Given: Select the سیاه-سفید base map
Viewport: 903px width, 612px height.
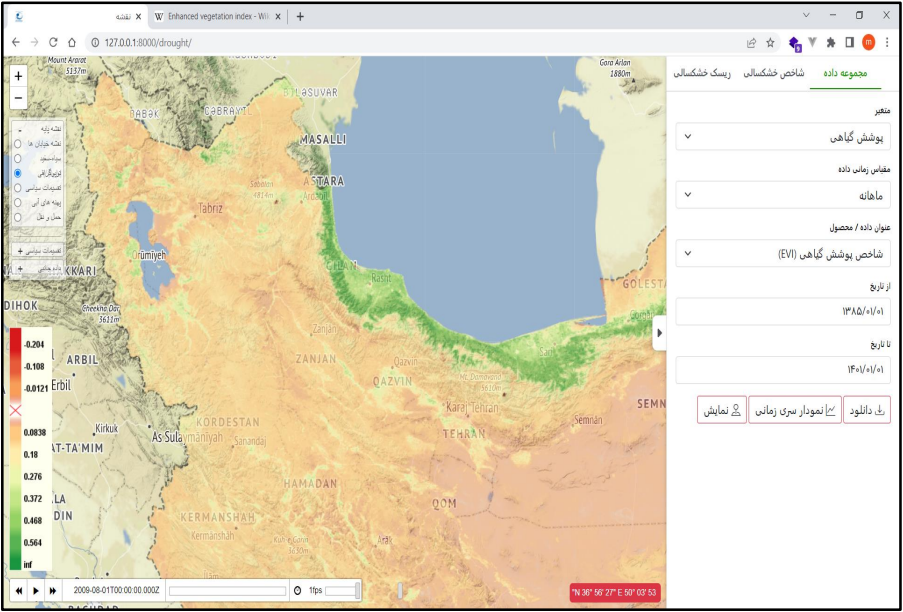Looking at the screenshot, I should 18,158.
